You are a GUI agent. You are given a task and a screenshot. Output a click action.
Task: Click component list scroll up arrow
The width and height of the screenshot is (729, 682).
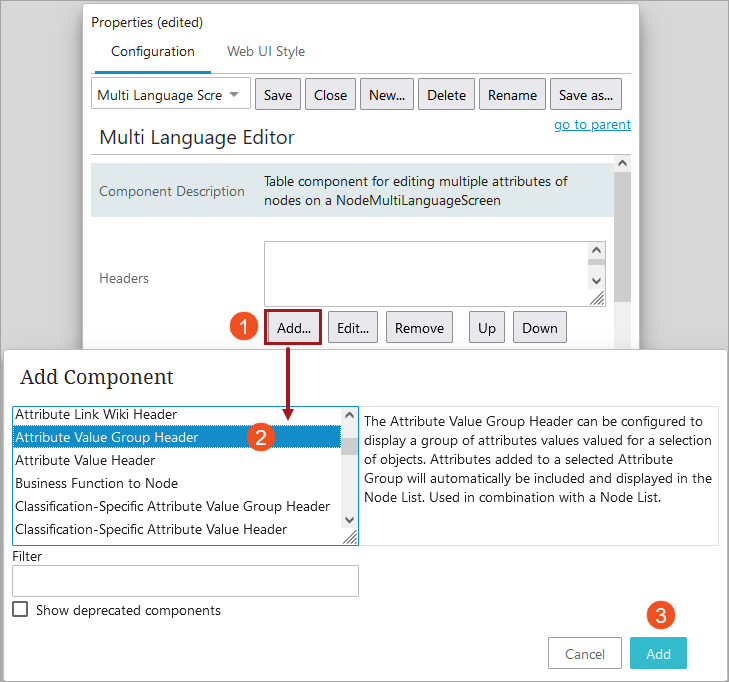tap(350, 415)
